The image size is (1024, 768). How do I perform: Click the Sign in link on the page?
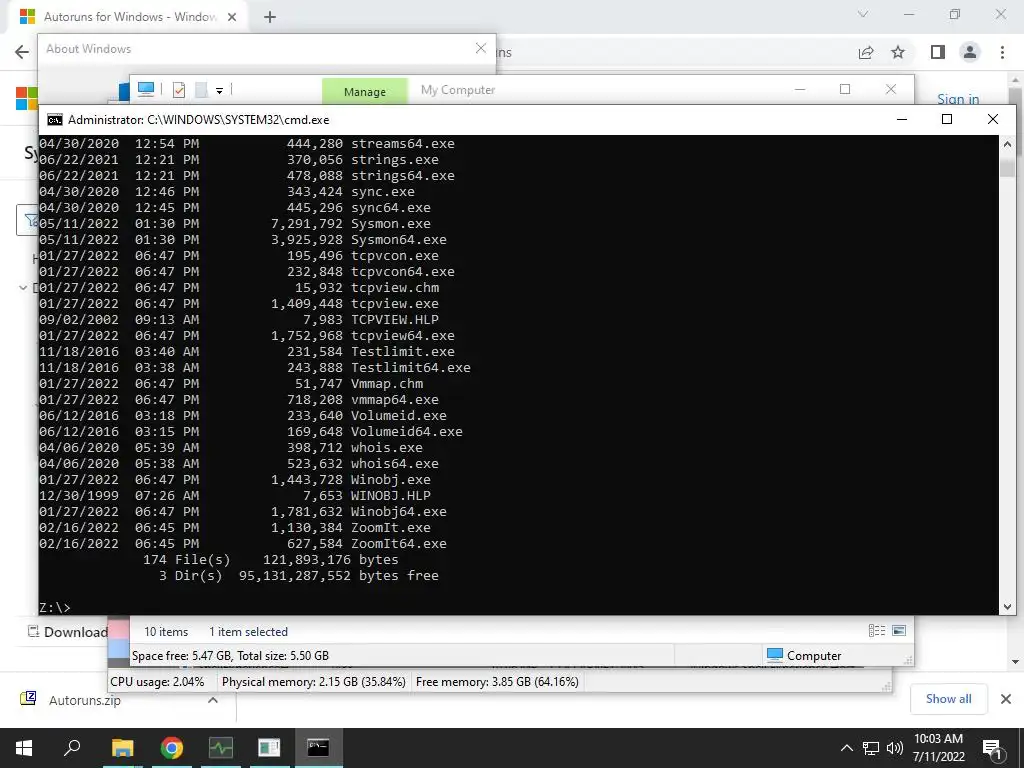coord(958,99)
